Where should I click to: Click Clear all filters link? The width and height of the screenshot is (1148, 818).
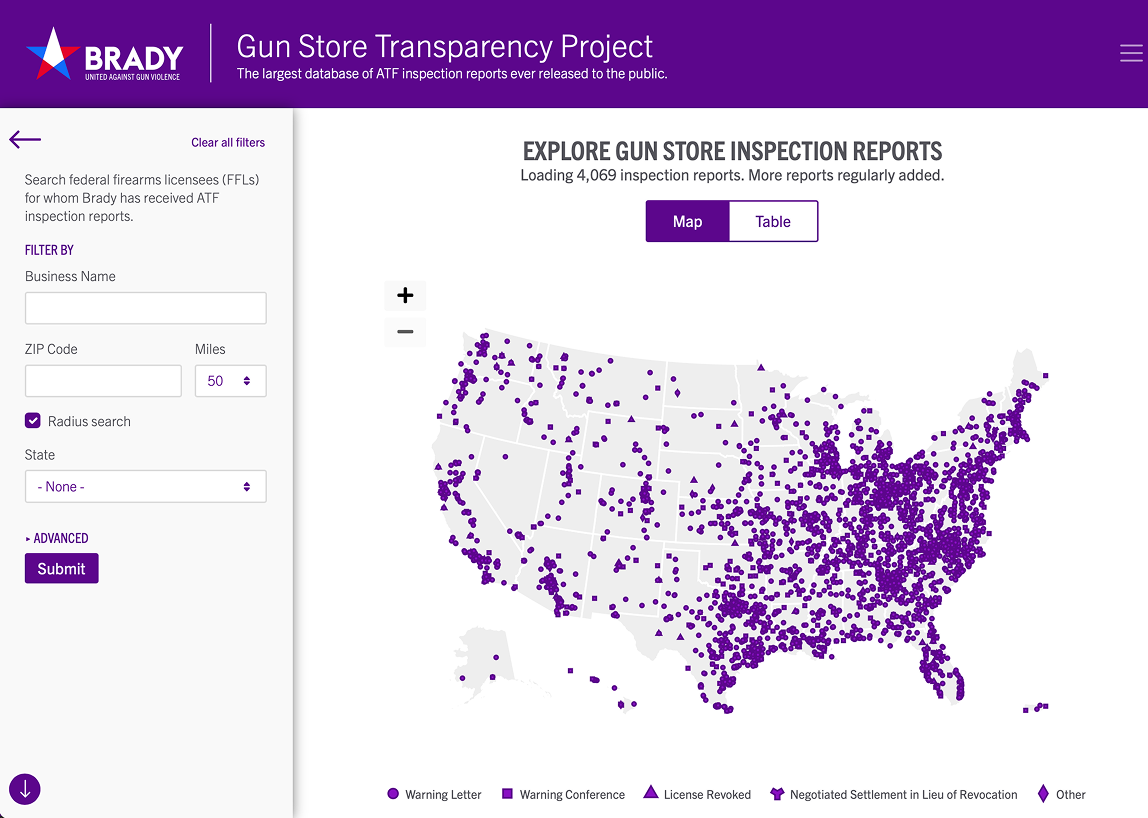click(228, 142)
